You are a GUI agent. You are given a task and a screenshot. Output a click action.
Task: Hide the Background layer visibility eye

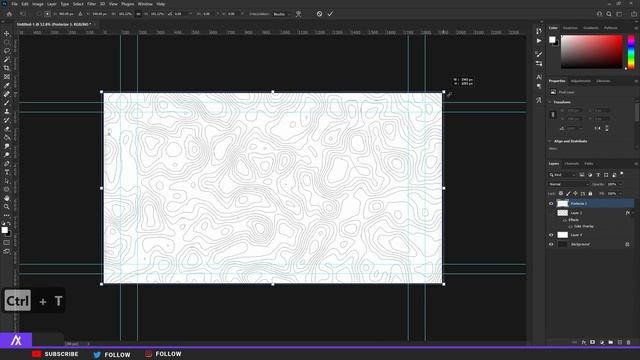coord(551,244)
